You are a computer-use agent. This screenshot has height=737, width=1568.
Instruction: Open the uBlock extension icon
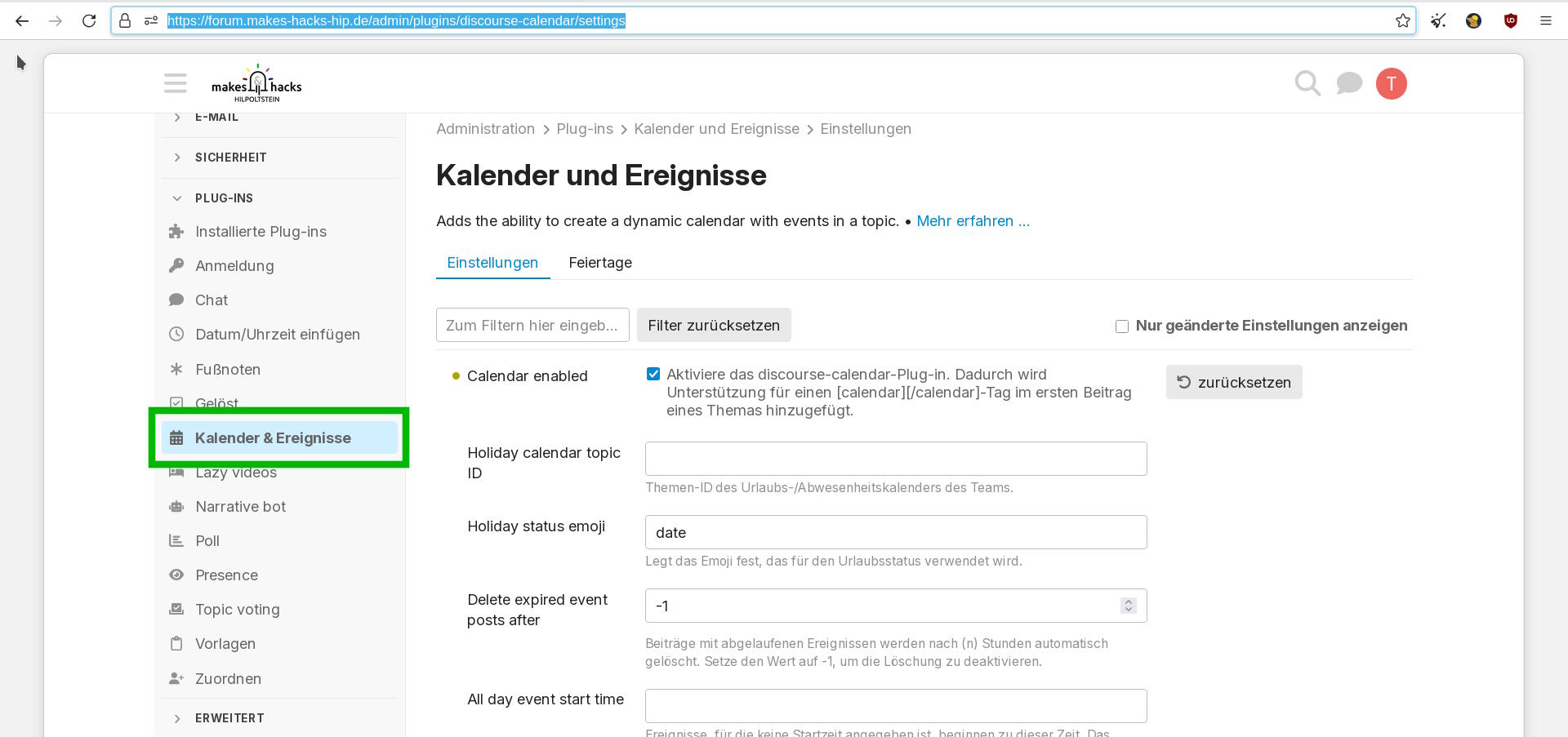(x=1510, y=21)
